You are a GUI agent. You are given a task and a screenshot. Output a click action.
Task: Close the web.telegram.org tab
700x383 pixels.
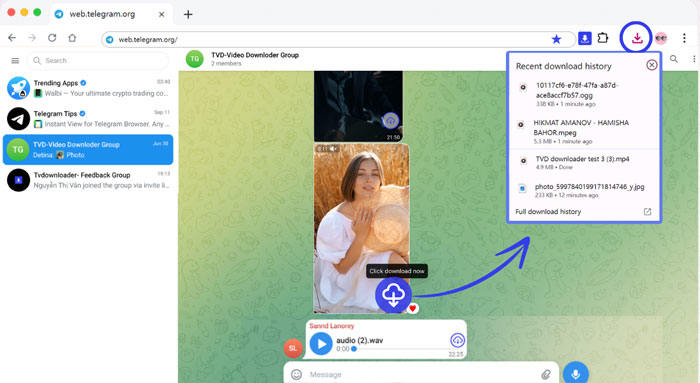162,14
